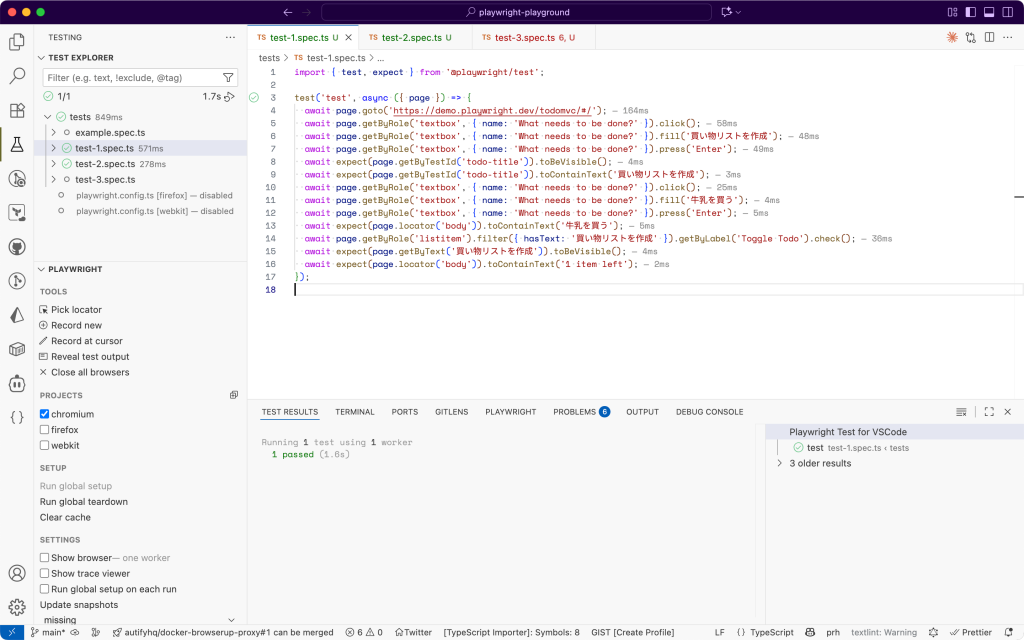Click Reveal test output
The image size is (1024, 640).
[x=84, y=357]
